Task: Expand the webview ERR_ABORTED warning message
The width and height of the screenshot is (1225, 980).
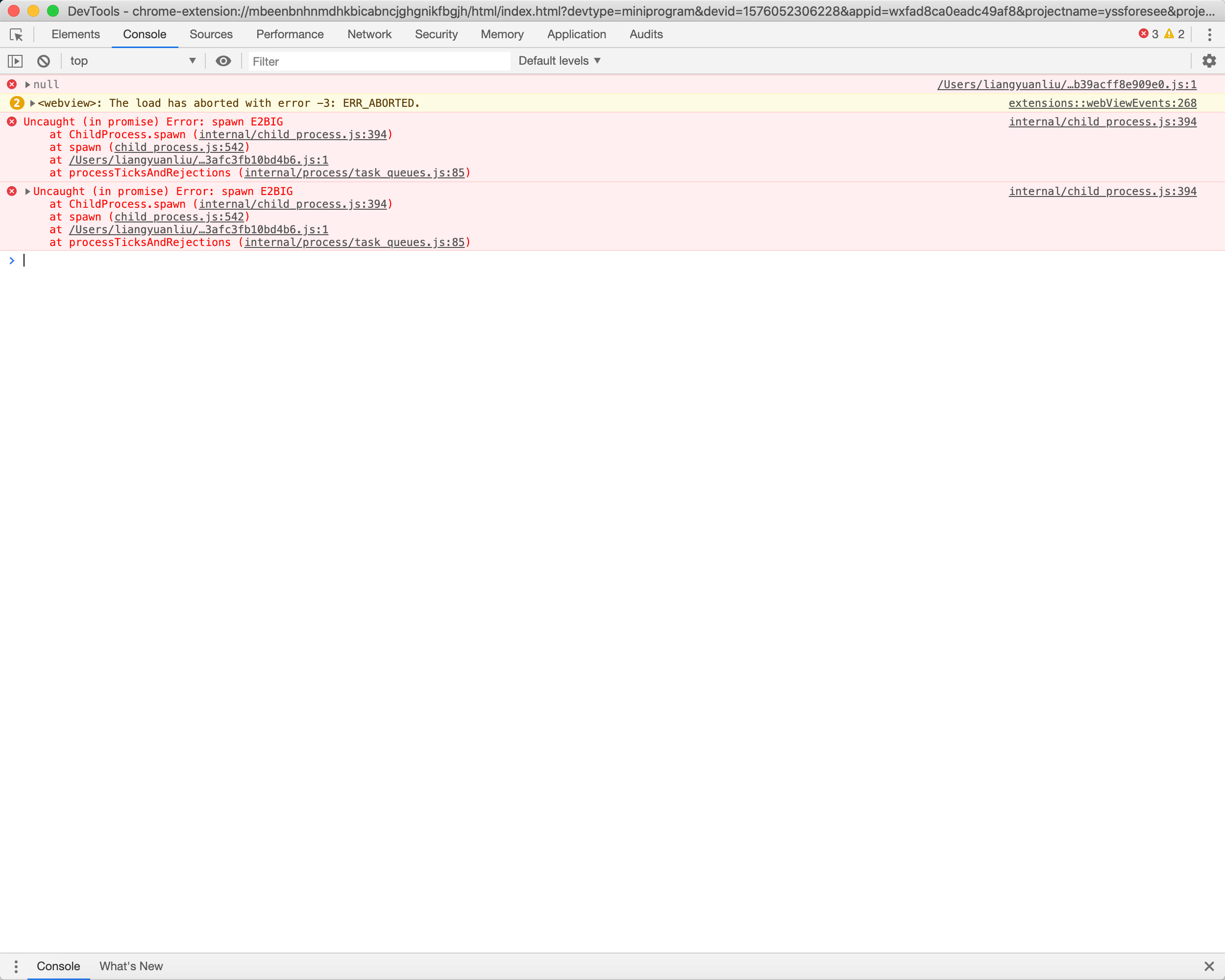Action: click(32, 103)
